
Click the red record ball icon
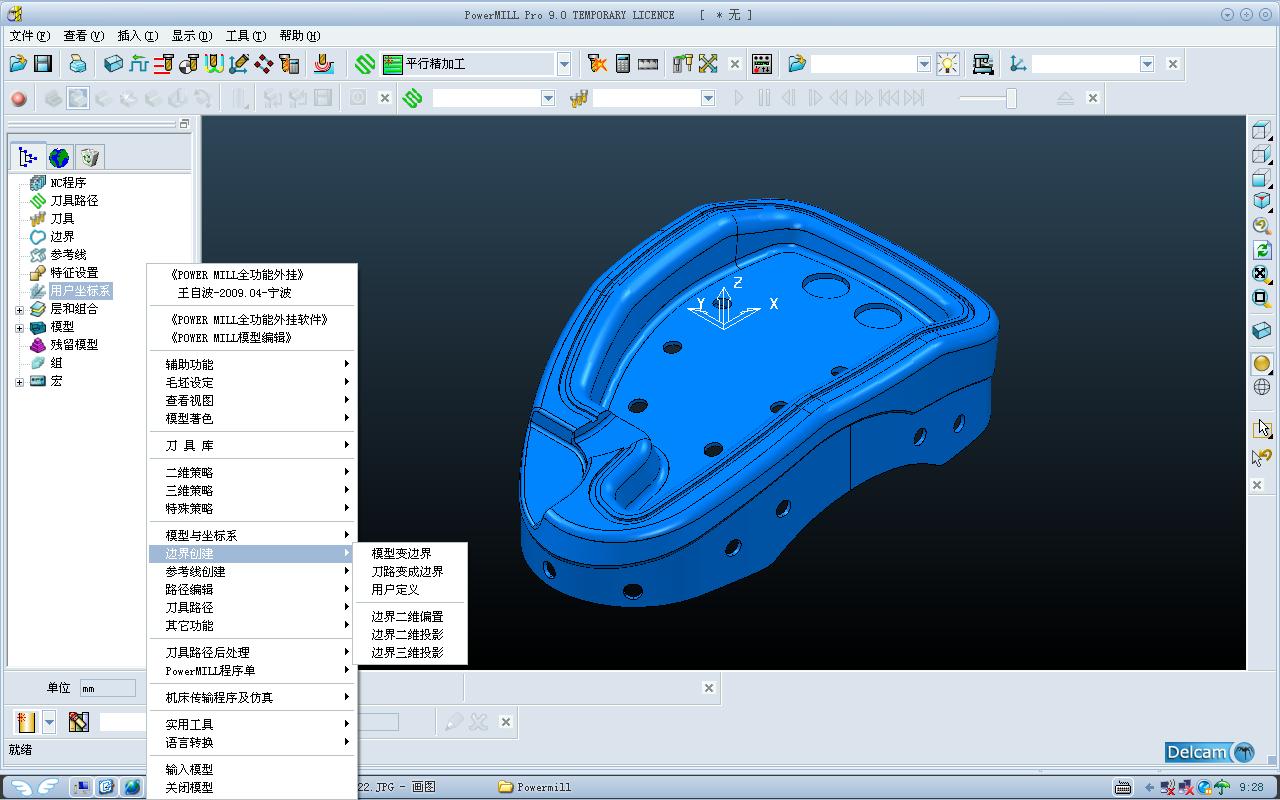pos(18,98)
